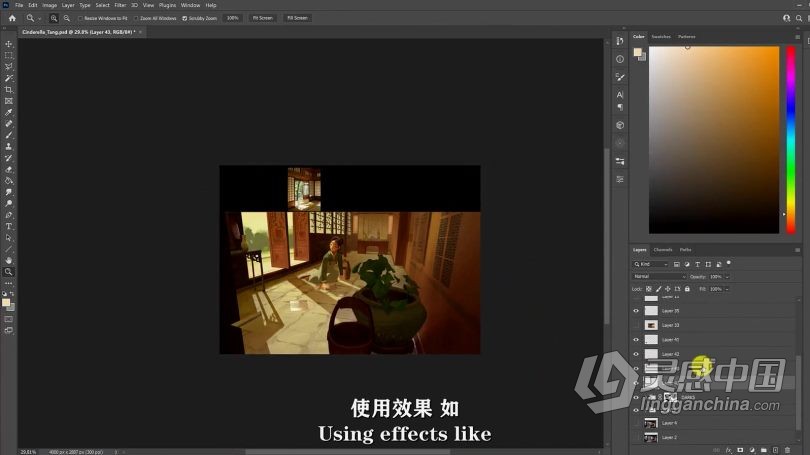Select the Healing Brush tool
This screenshot has width=810, height=455.
(x=9, y=124)
